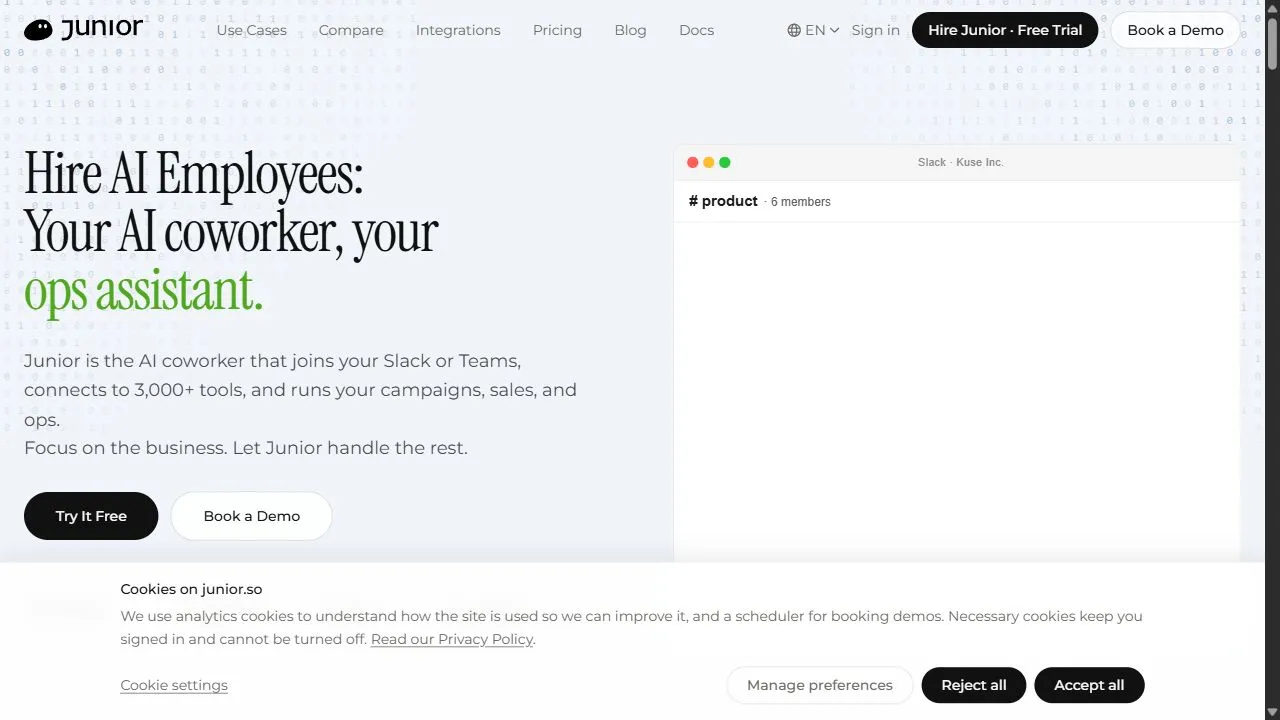
Task: Click the green 'ops assistant.' headline text
Action: [143, 291]
